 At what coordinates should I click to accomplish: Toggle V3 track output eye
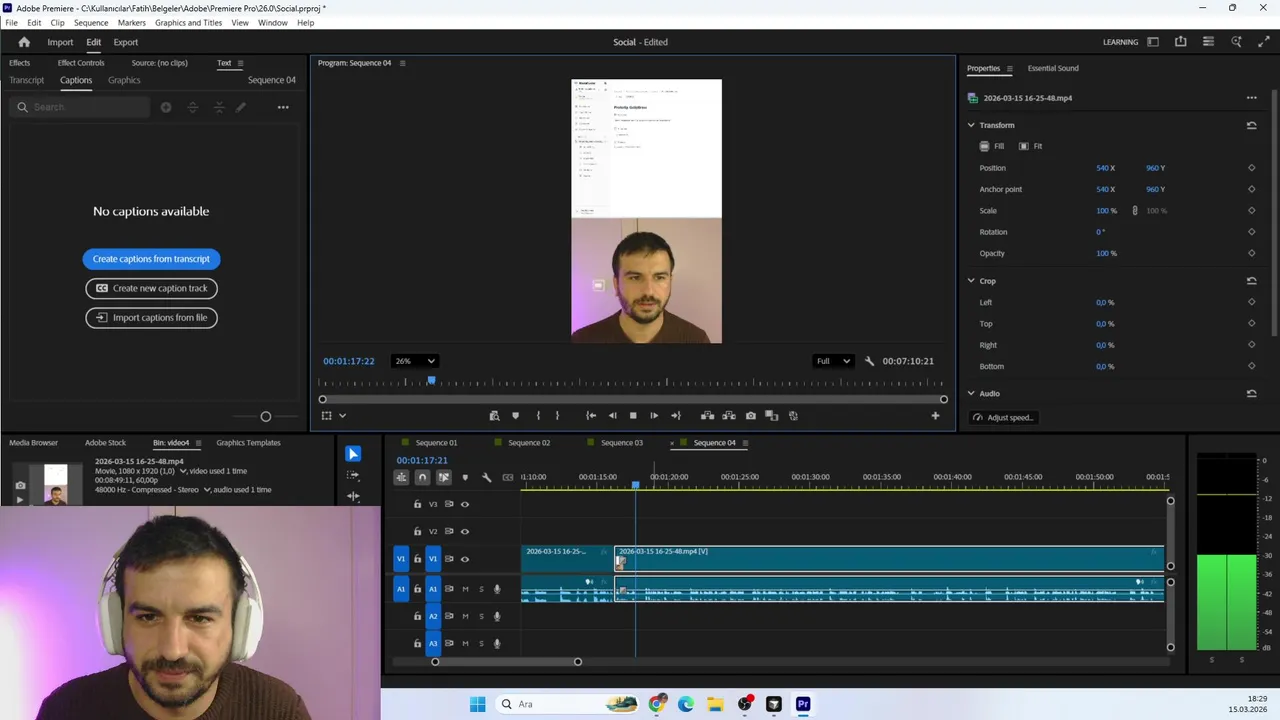[465, 504]
